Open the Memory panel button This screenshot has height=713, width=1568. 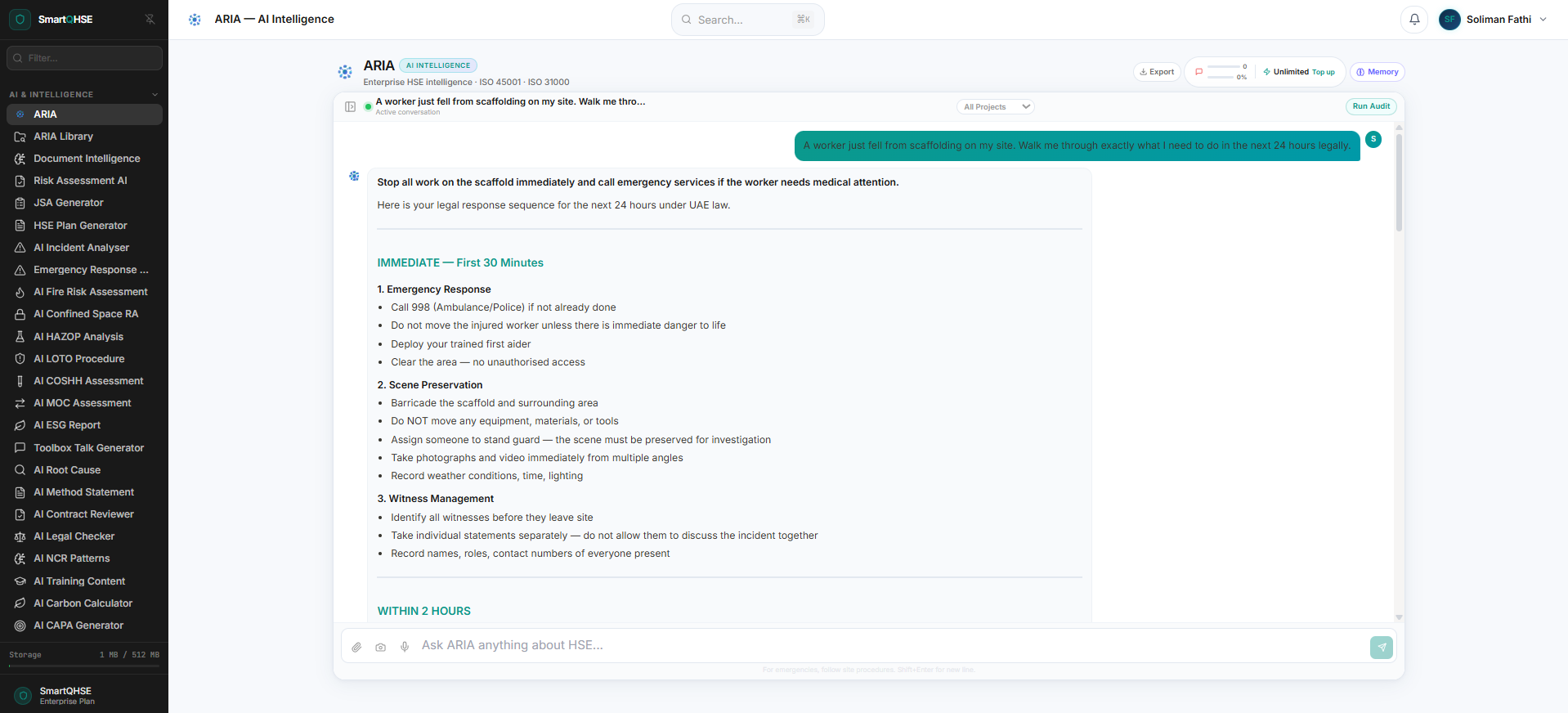pos(1378,72)
